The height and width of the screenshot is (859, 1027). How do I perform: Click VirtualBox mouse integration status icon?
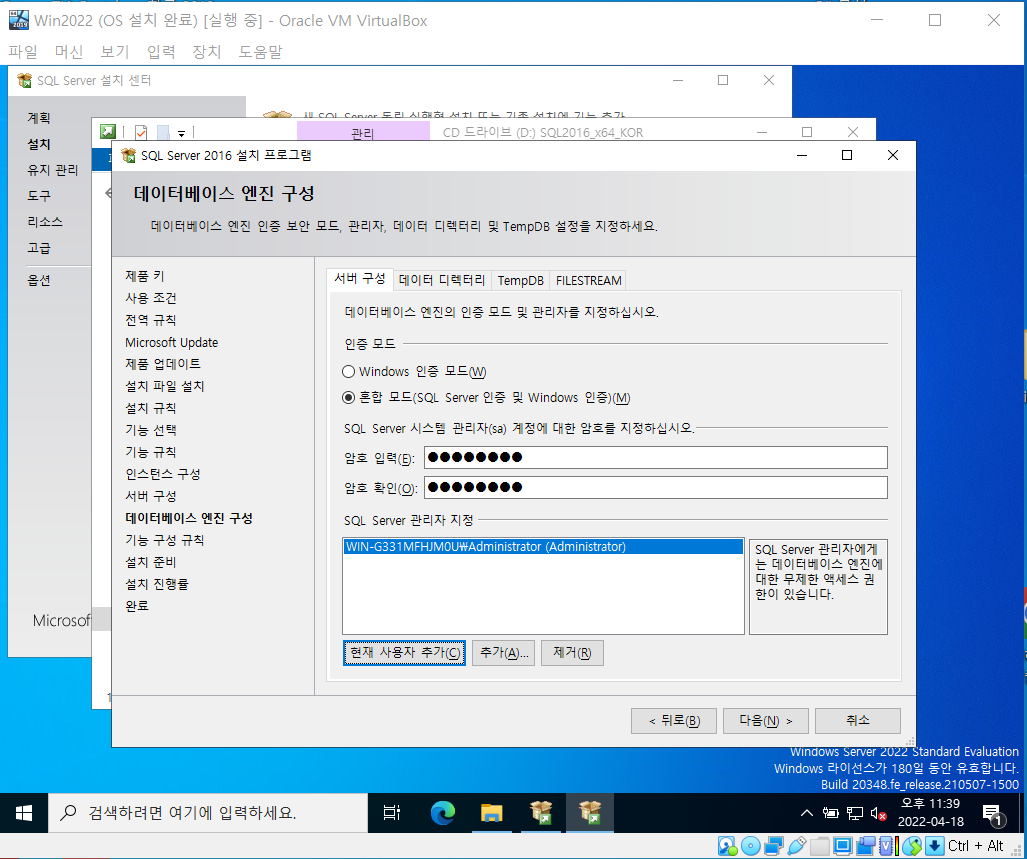tap(912, 845)
